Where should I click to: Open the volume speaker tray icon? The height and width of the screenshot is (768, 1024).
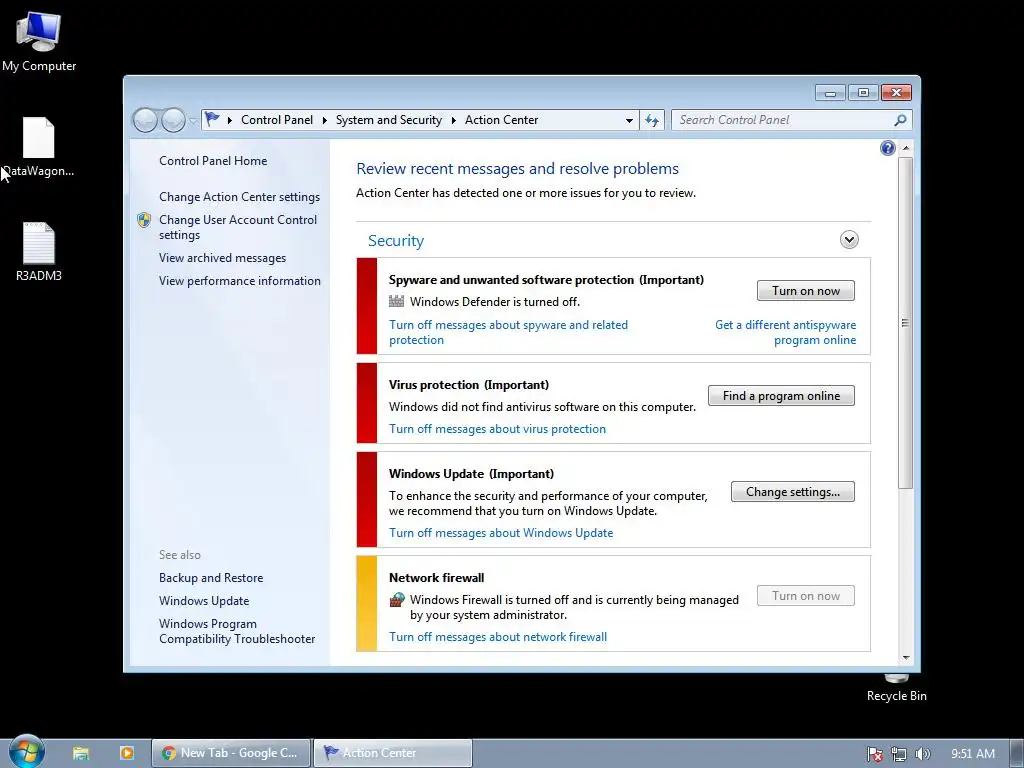click(x=922, y=754)
